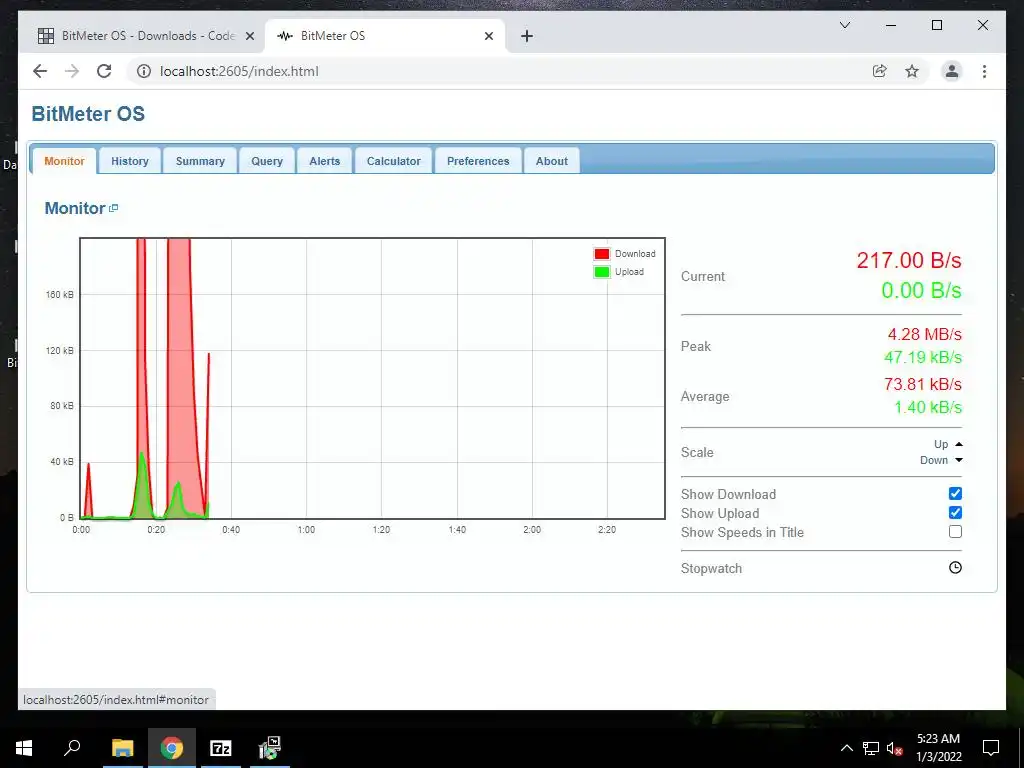Click the green Upload legend swatch

coord(601,272)
